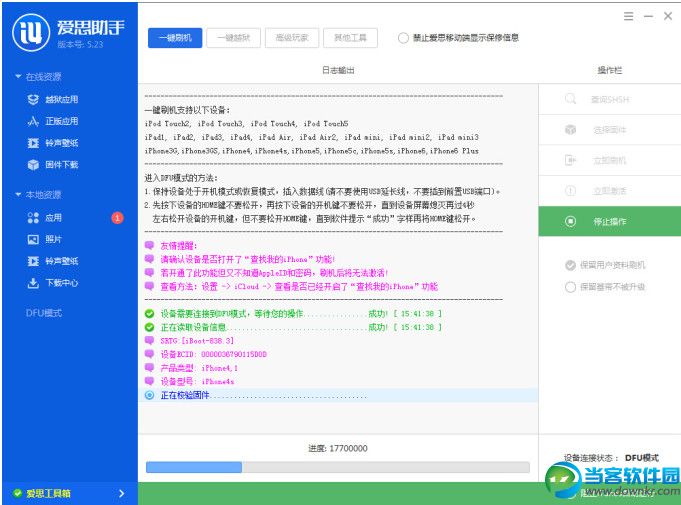681x505 pixels.
Task: Click the 立即刷机 phone icon
Action: pyautogui.click(x=570, y=160)
